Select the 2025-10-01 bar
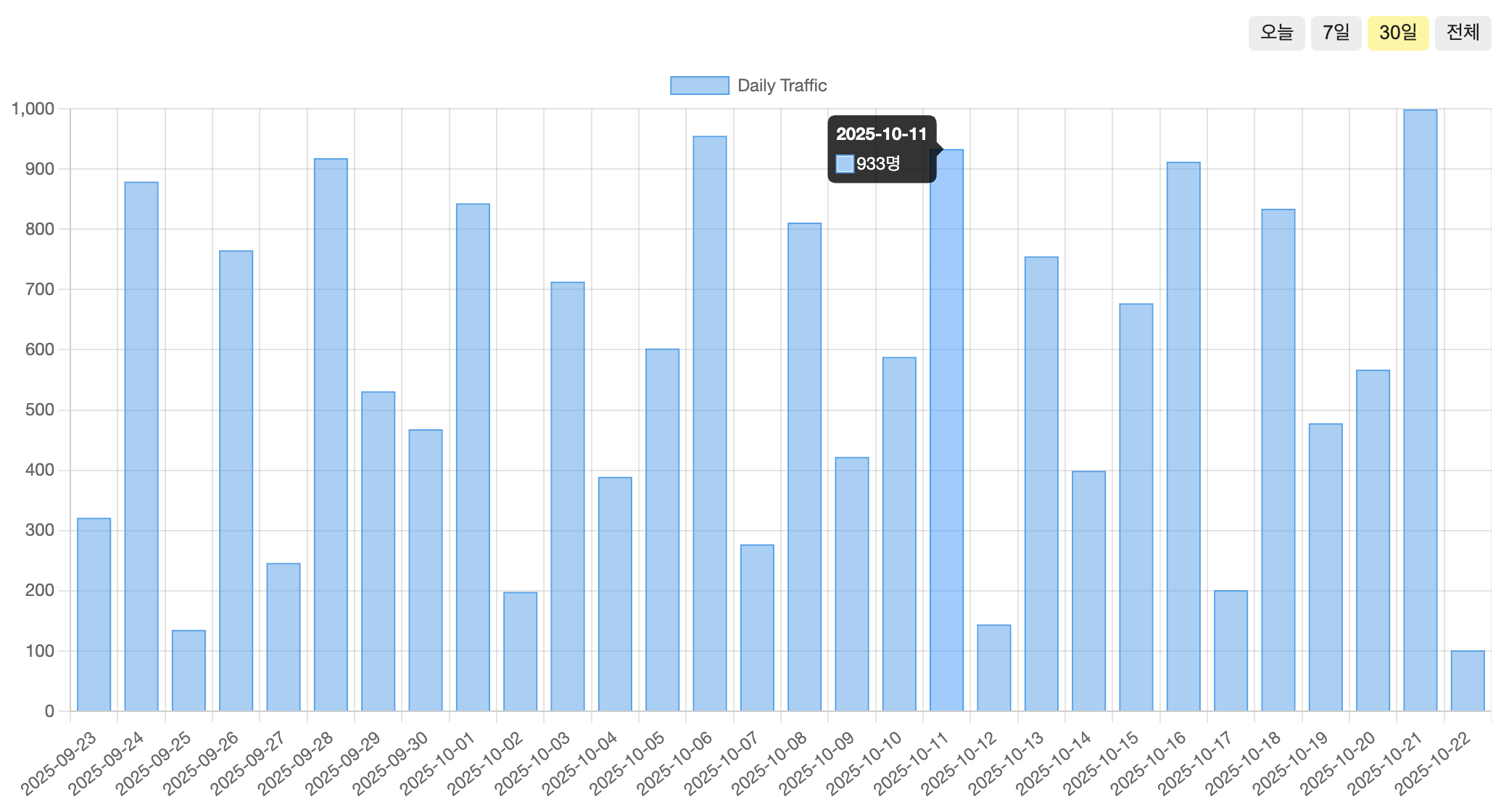Image resolution: width=1501 pixels, height=812 pixels. coord(473,457)
